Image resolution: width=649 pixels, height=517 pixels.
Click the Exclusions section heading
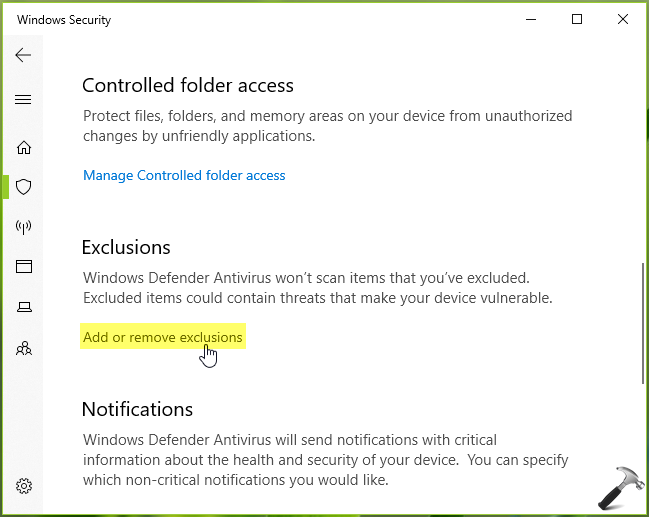[x=126, y=247]
